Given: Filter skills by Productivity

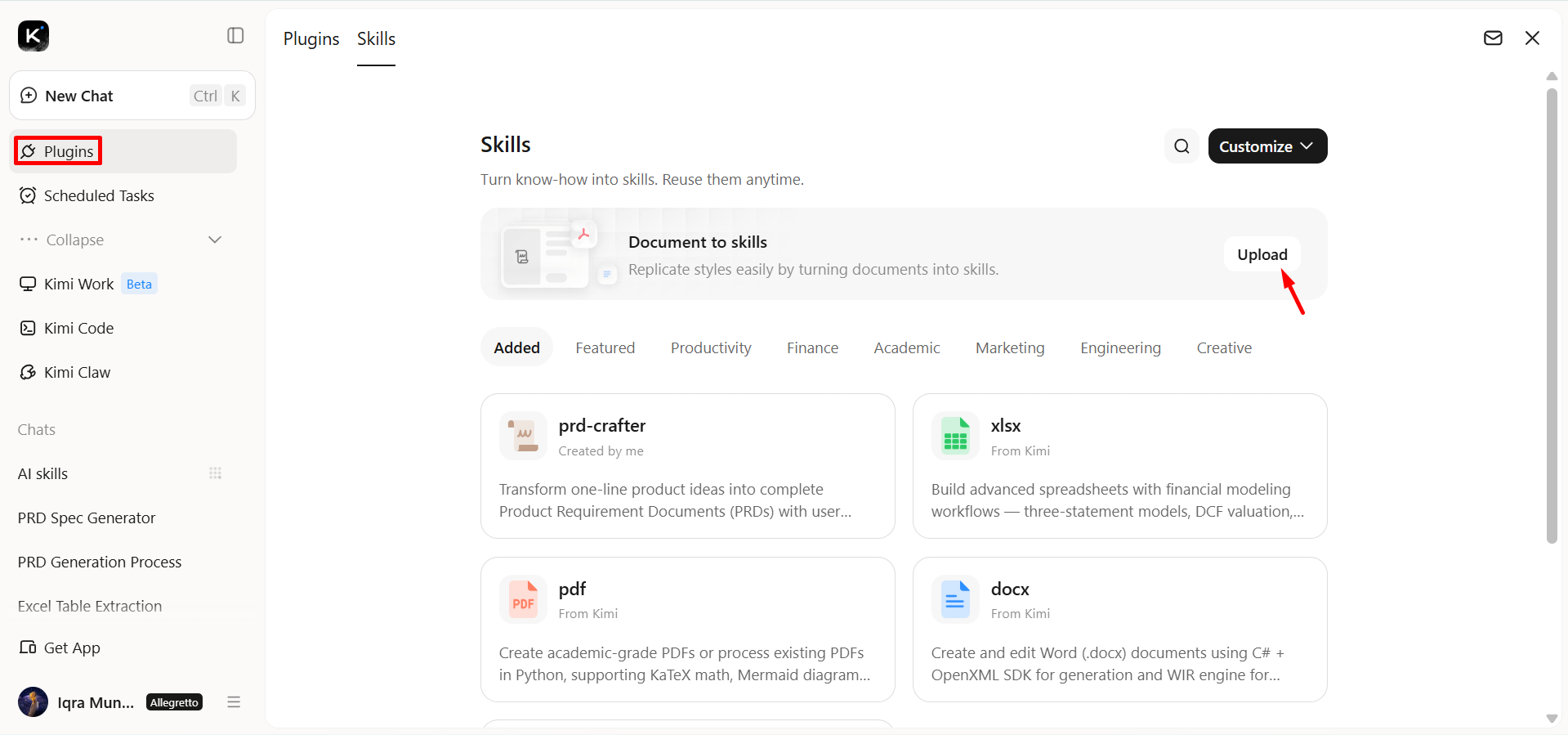Looking at the screenshot, I should (711, 347).
